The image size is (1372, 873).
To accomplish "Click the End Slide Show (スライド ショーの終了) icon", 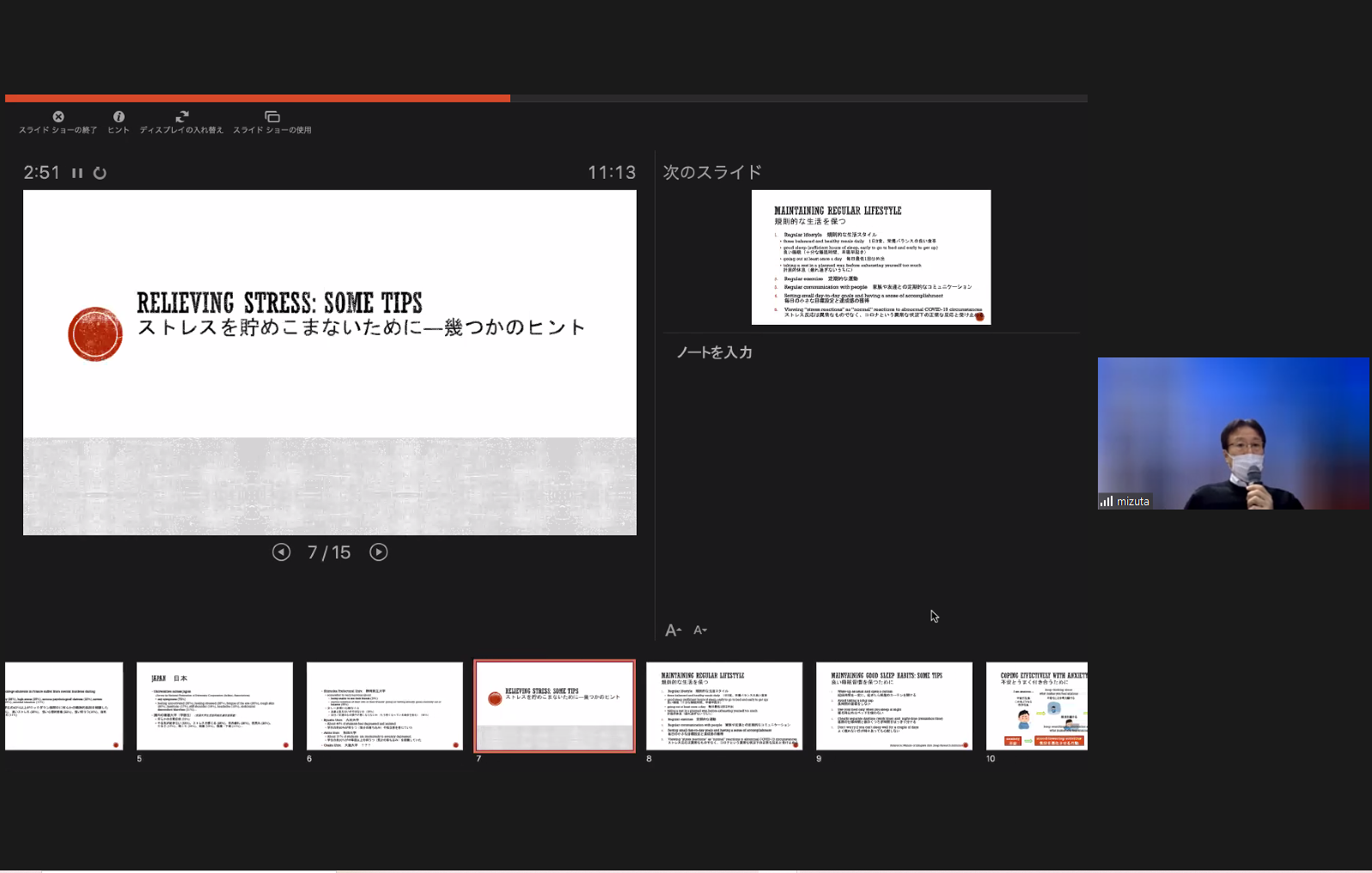I will click(58, 117).
